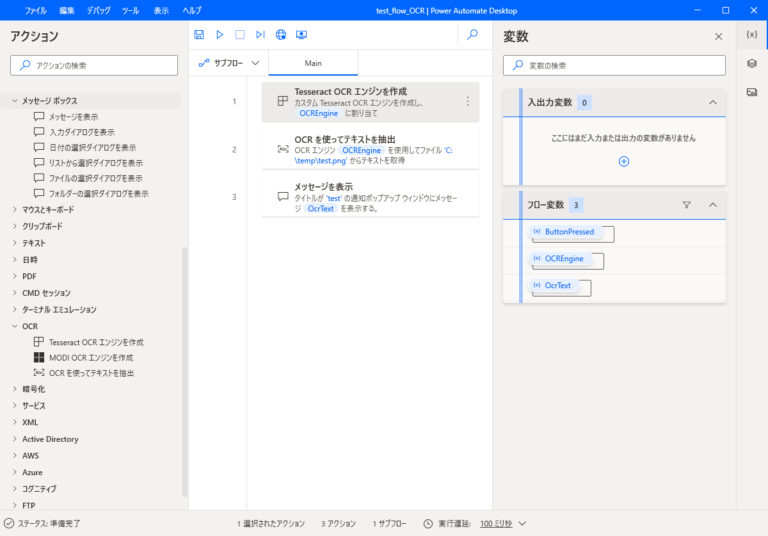Expand the テキスト group

(x=15, y=243)
